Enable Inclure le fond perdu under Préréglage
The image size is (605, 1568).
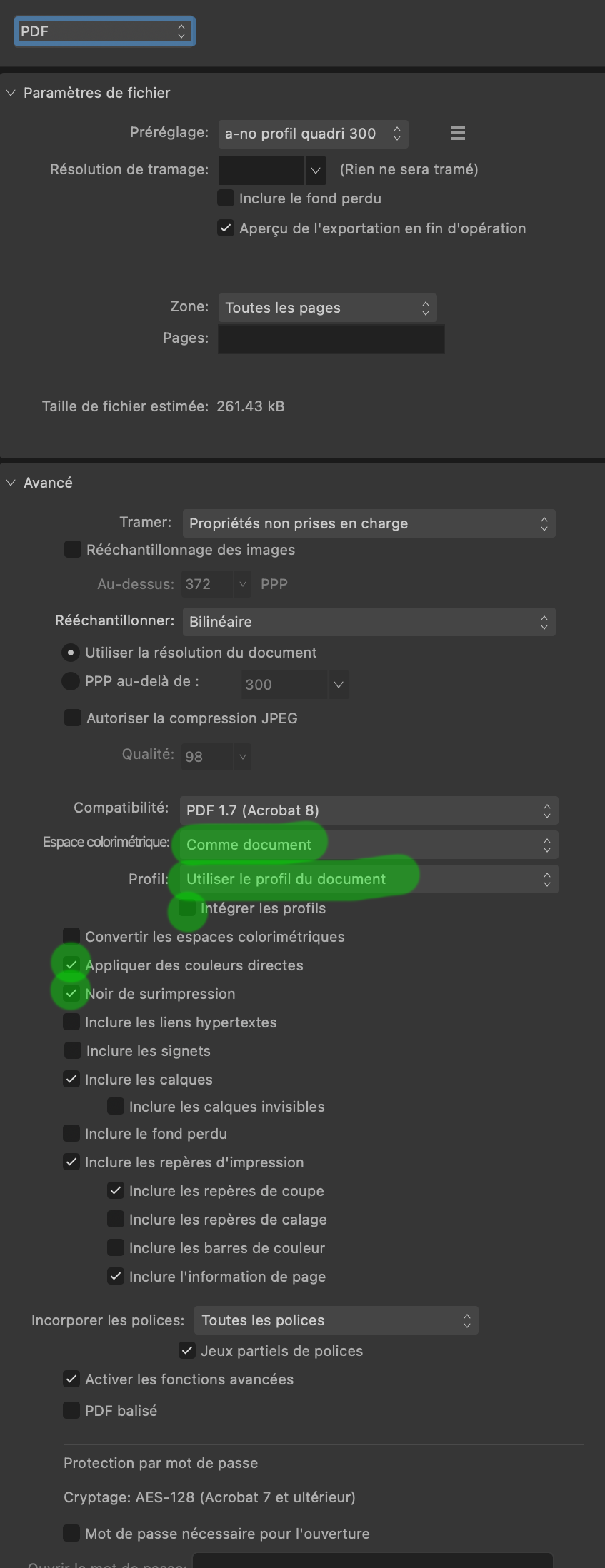click(x=226, y=198)
